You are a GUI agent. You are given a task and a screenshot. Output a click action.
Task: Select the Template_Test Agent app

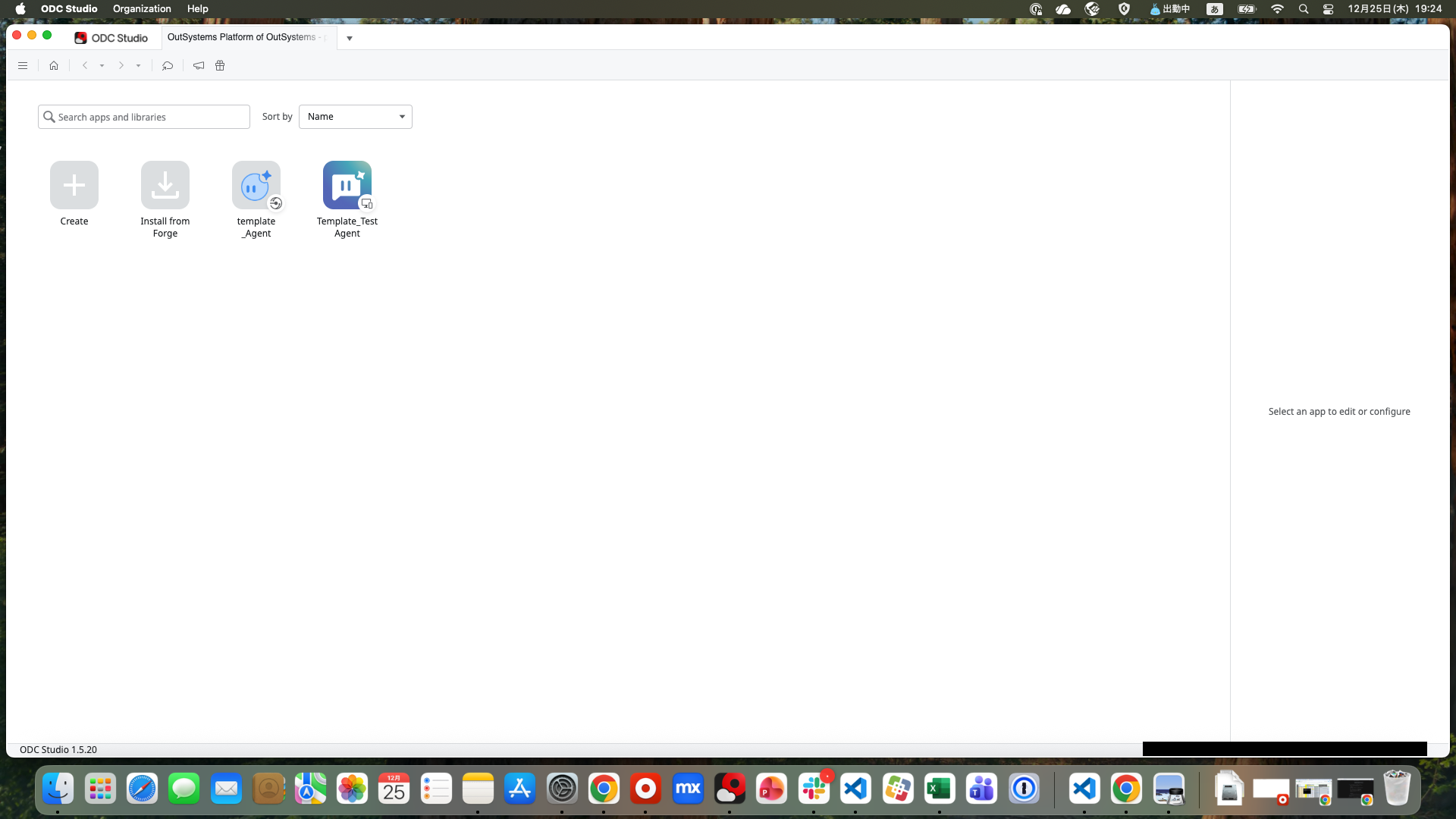click(x=347, y=185)
